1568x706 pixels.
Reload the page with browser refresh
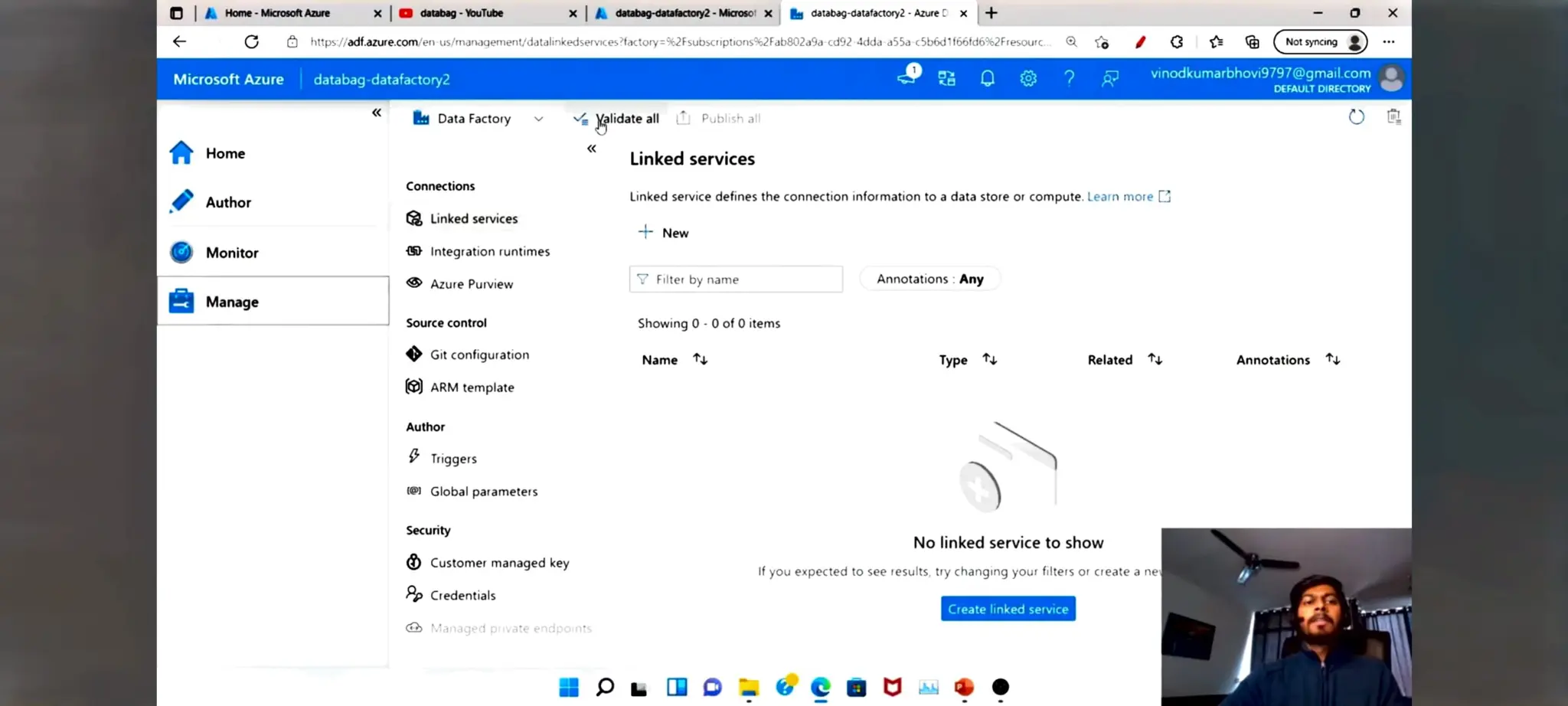(251, 42)
